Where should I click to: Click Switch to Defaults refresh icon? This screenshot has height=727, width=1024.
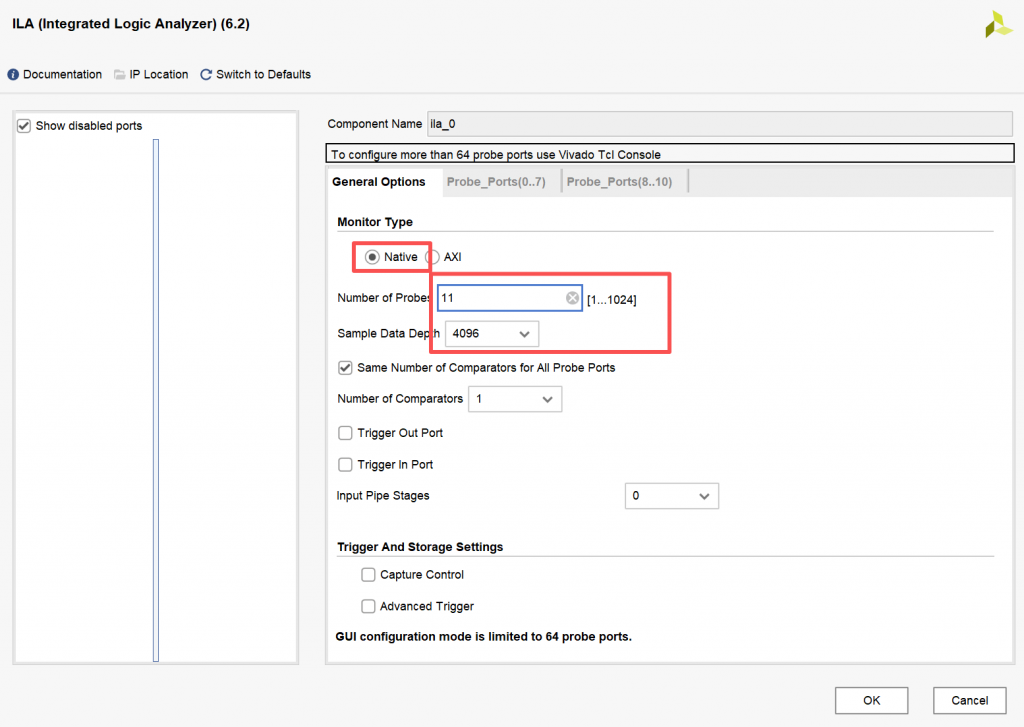click(206, 75)
